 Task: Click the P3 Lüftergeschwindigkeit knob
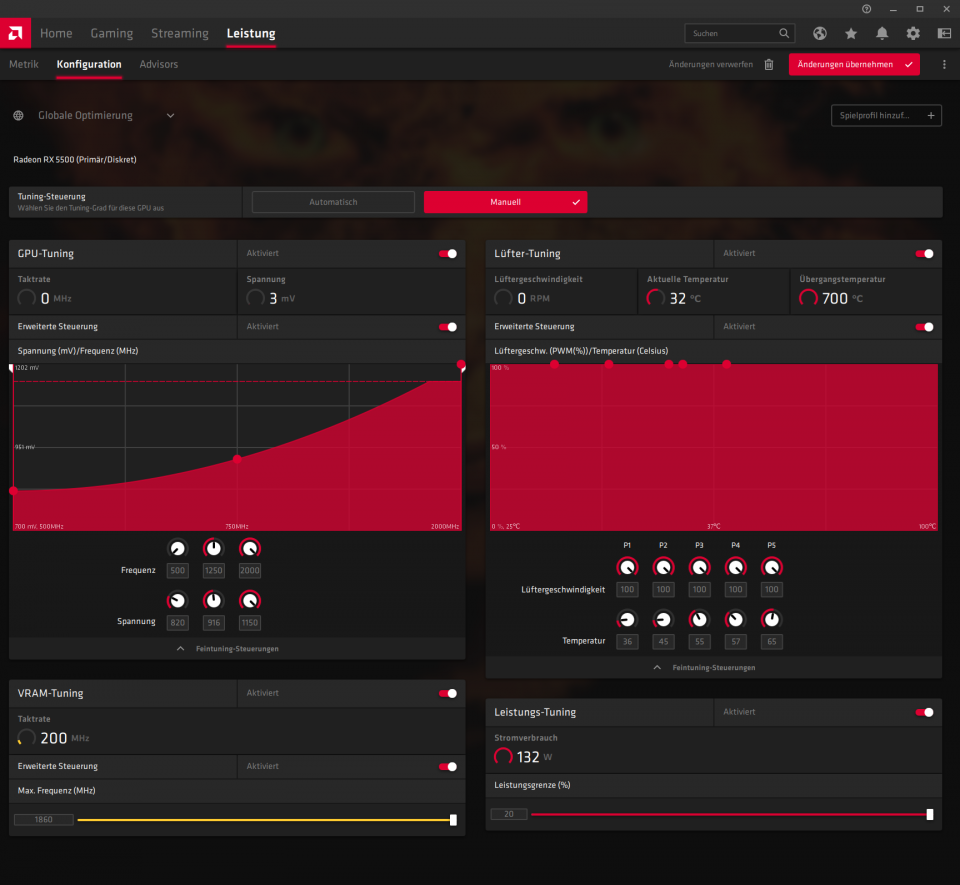click(x=699, y=567)
